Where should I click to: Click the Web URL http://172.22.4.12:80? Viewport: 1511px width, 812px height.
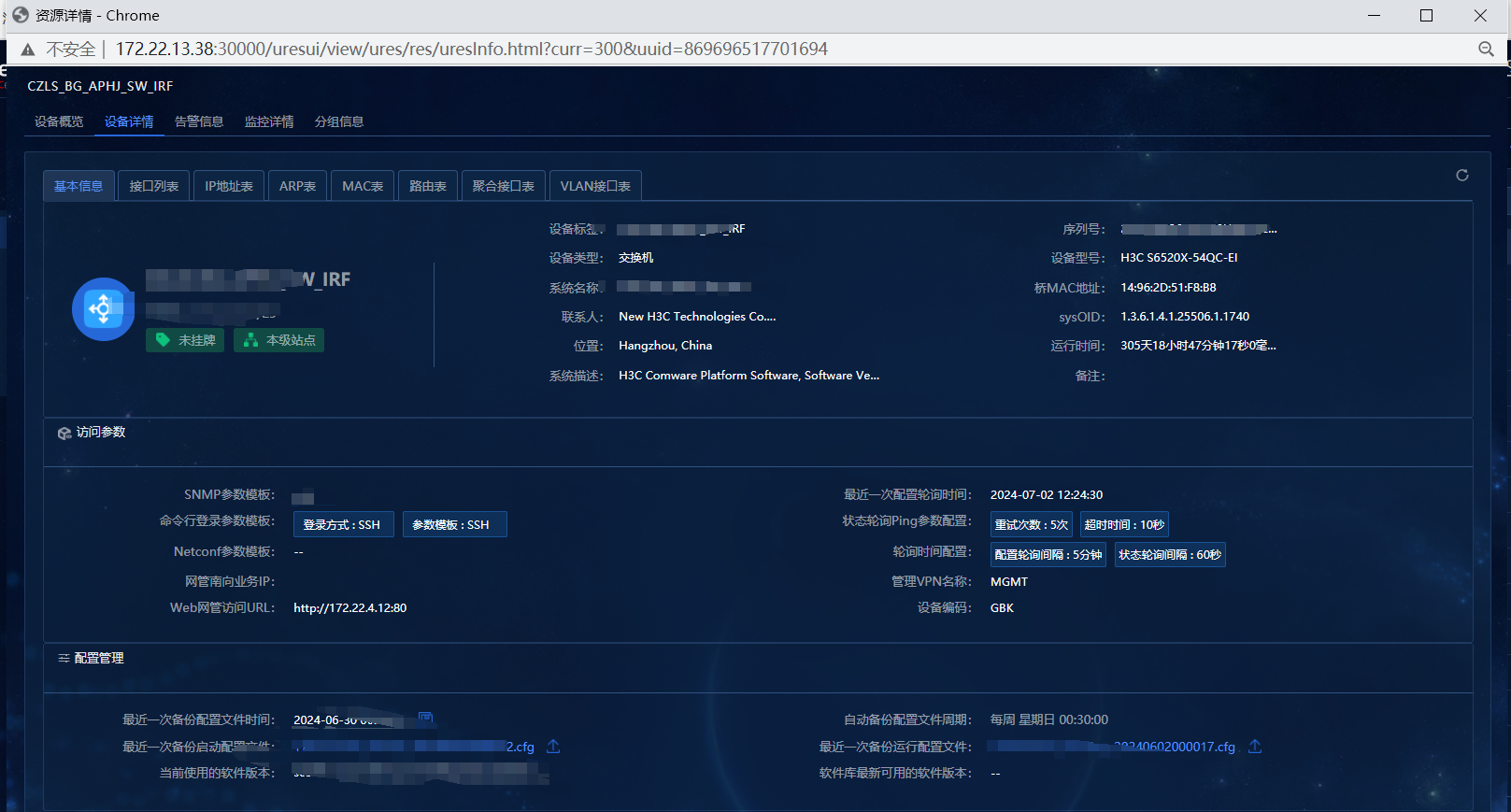click(349, 607)
